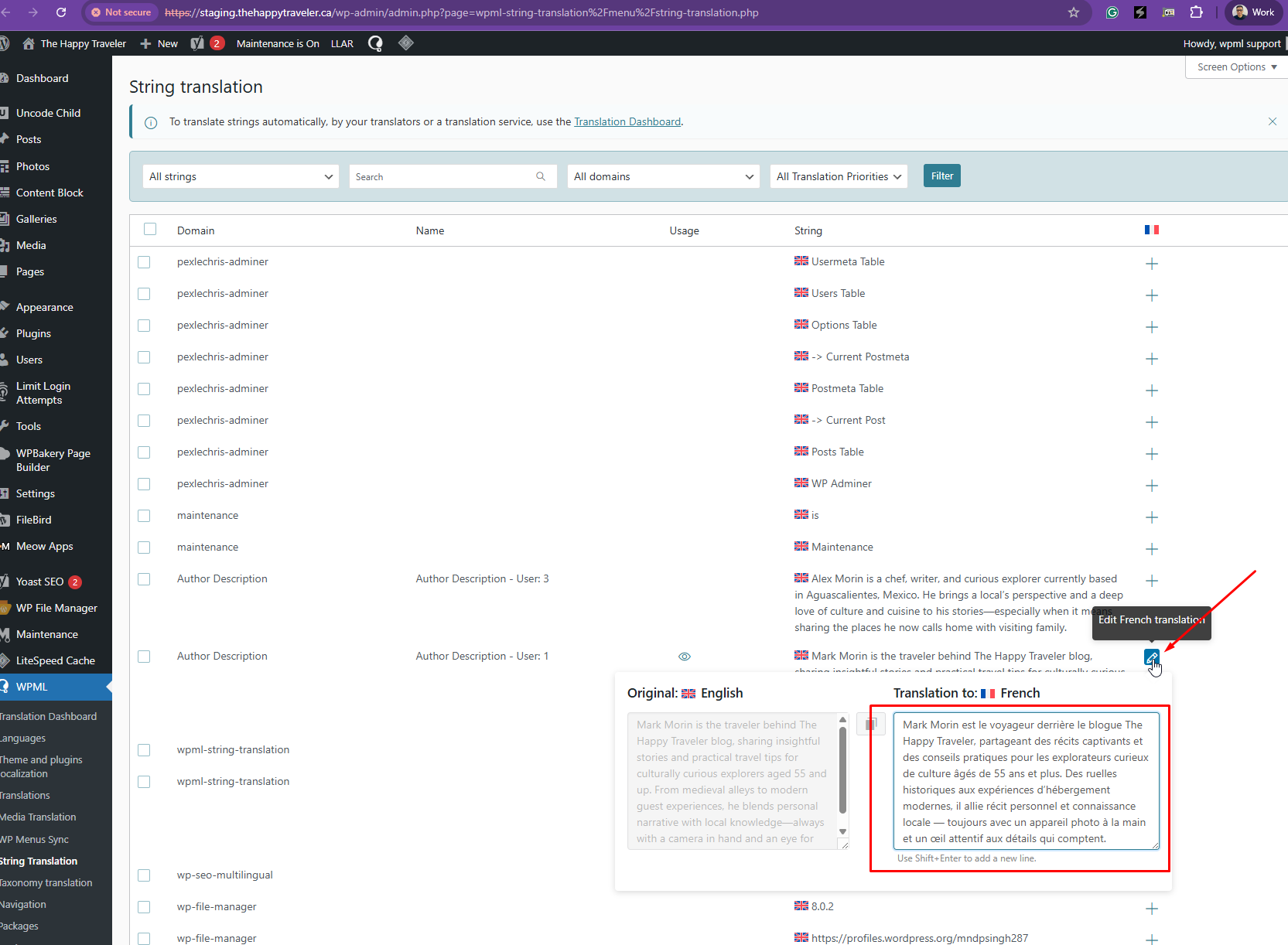Check the Options Table row checkbox

click(144, 326)
